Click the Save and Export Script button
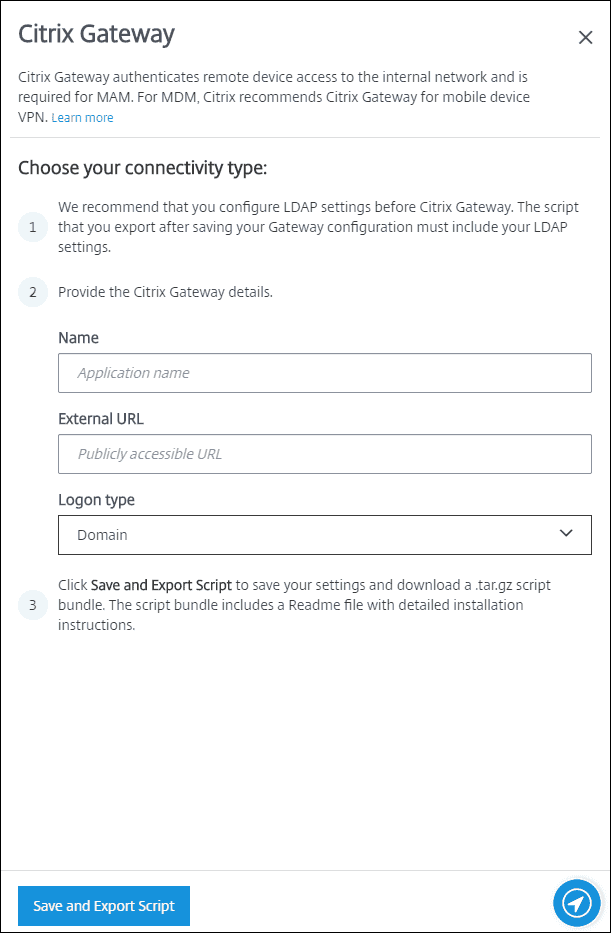The height and width of the screenshot is (933, 611). pos(103,903)
